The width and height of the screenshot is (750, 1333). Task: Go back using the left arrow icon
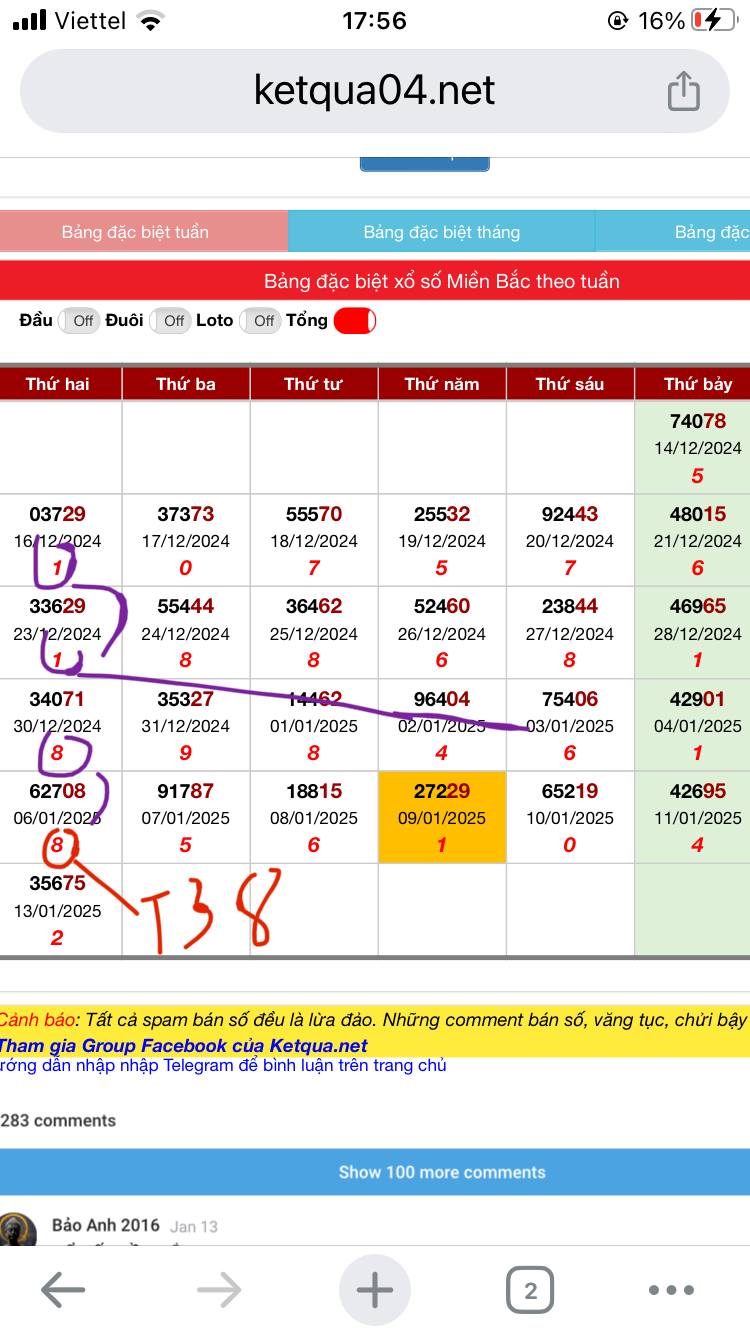point(62,1290)
